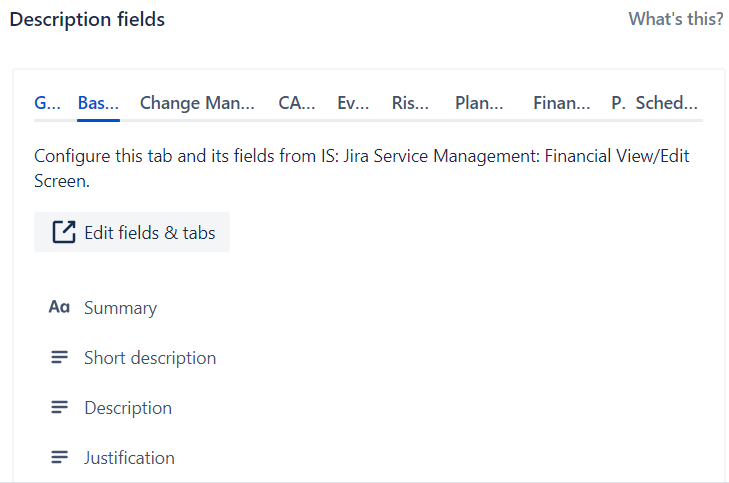Click the paragraph icon next to Justification
Image resolution: width=729 pixels, height=483 pixels.
[60, 457]
